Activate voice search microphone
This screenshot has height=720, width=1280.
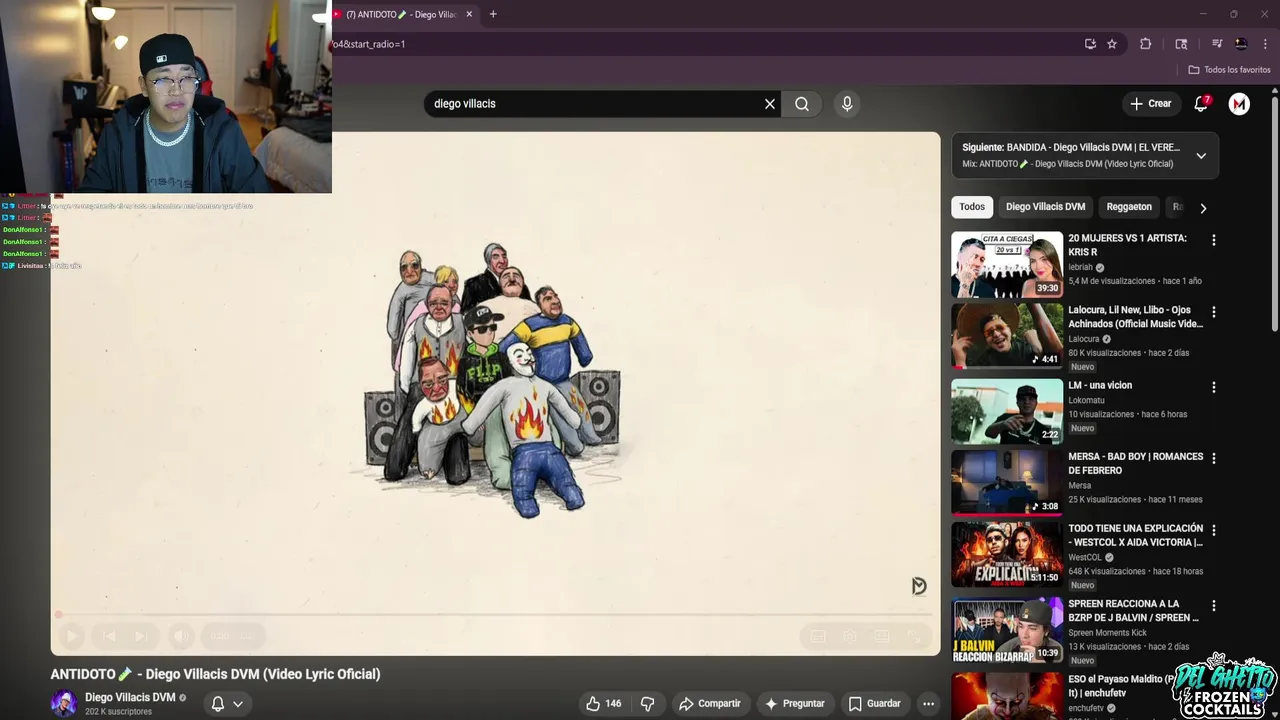click(847, 104)
